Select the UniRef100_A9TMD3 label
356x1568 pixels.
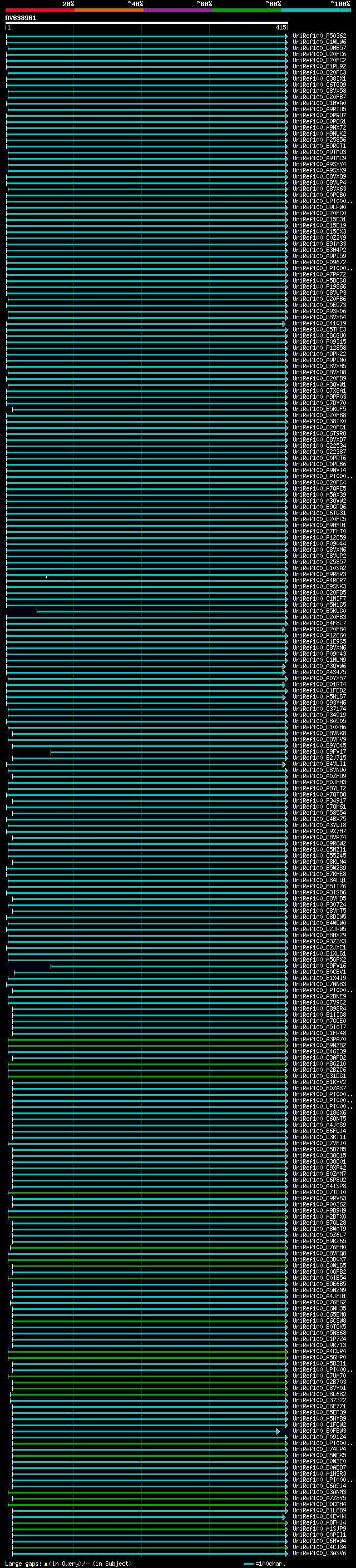tap(319, 152)
